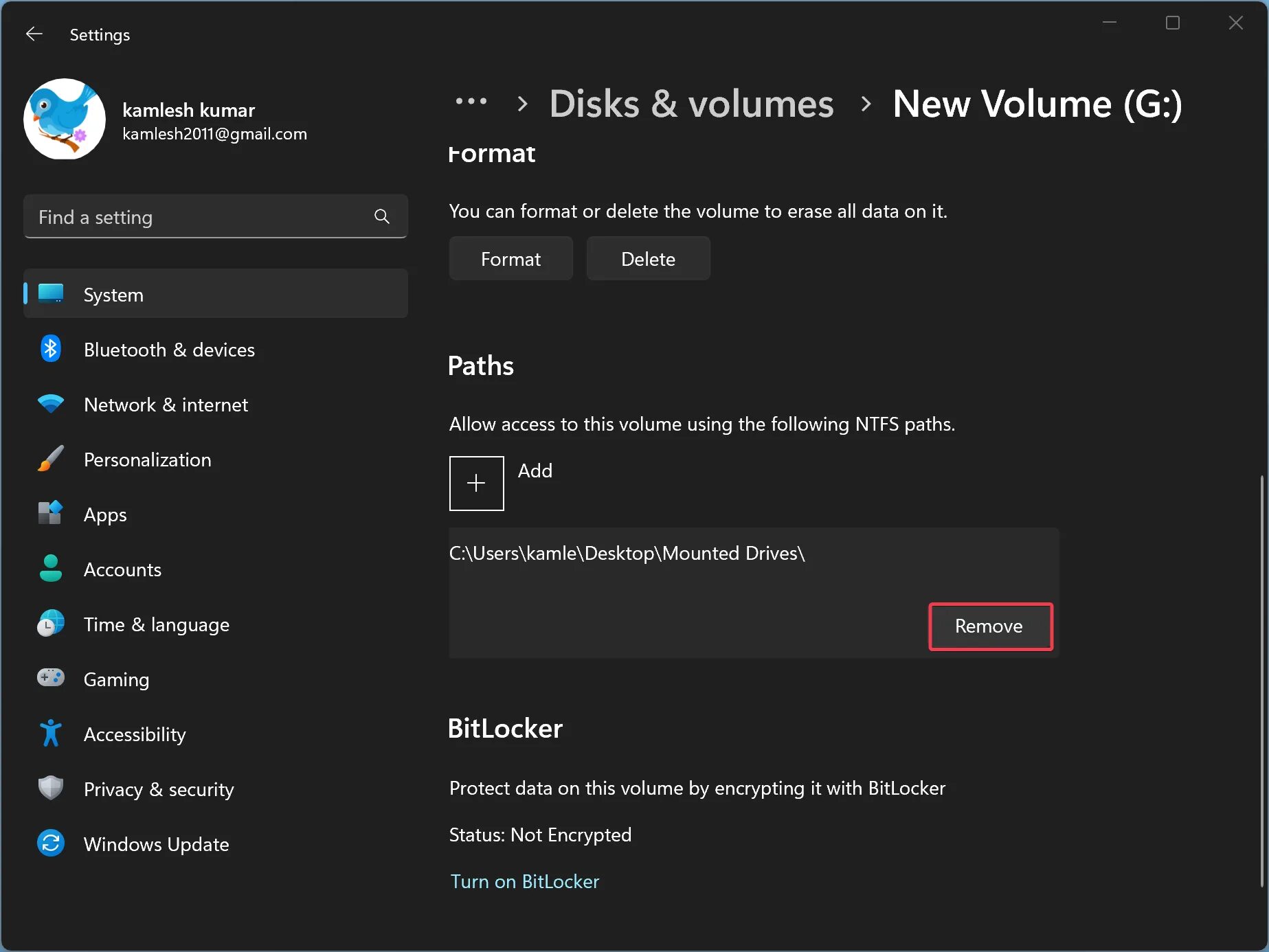
Task: Click the Bluetooth & devices icon
Action: coord(51,350)
